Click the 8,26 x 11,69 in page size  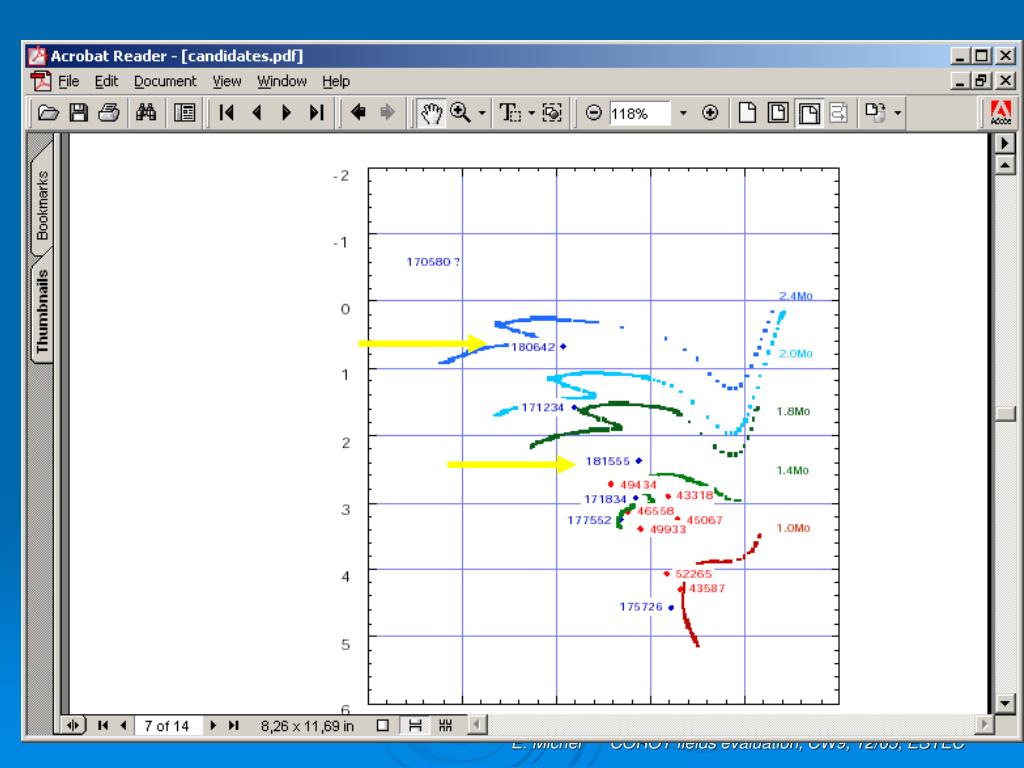pyautogui.click(x=307, y=726)
